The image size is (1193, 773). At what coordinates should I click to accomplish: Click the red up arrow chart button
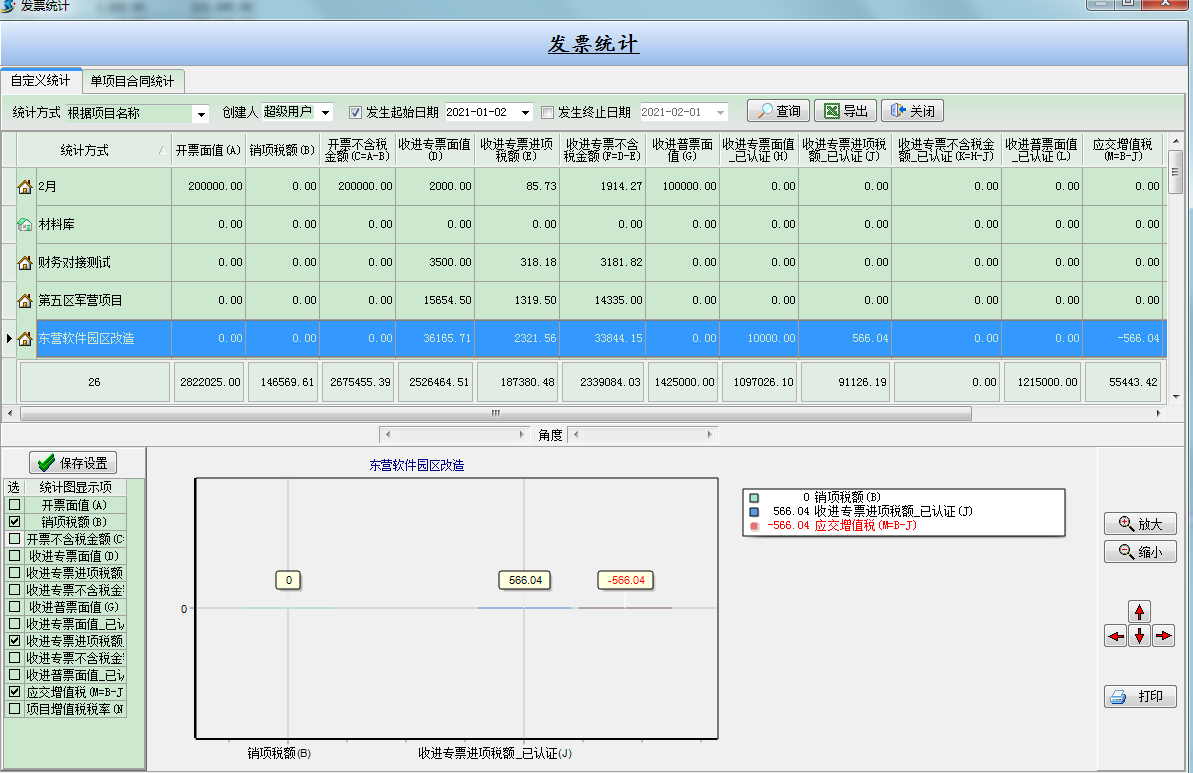click(1139, 611)
